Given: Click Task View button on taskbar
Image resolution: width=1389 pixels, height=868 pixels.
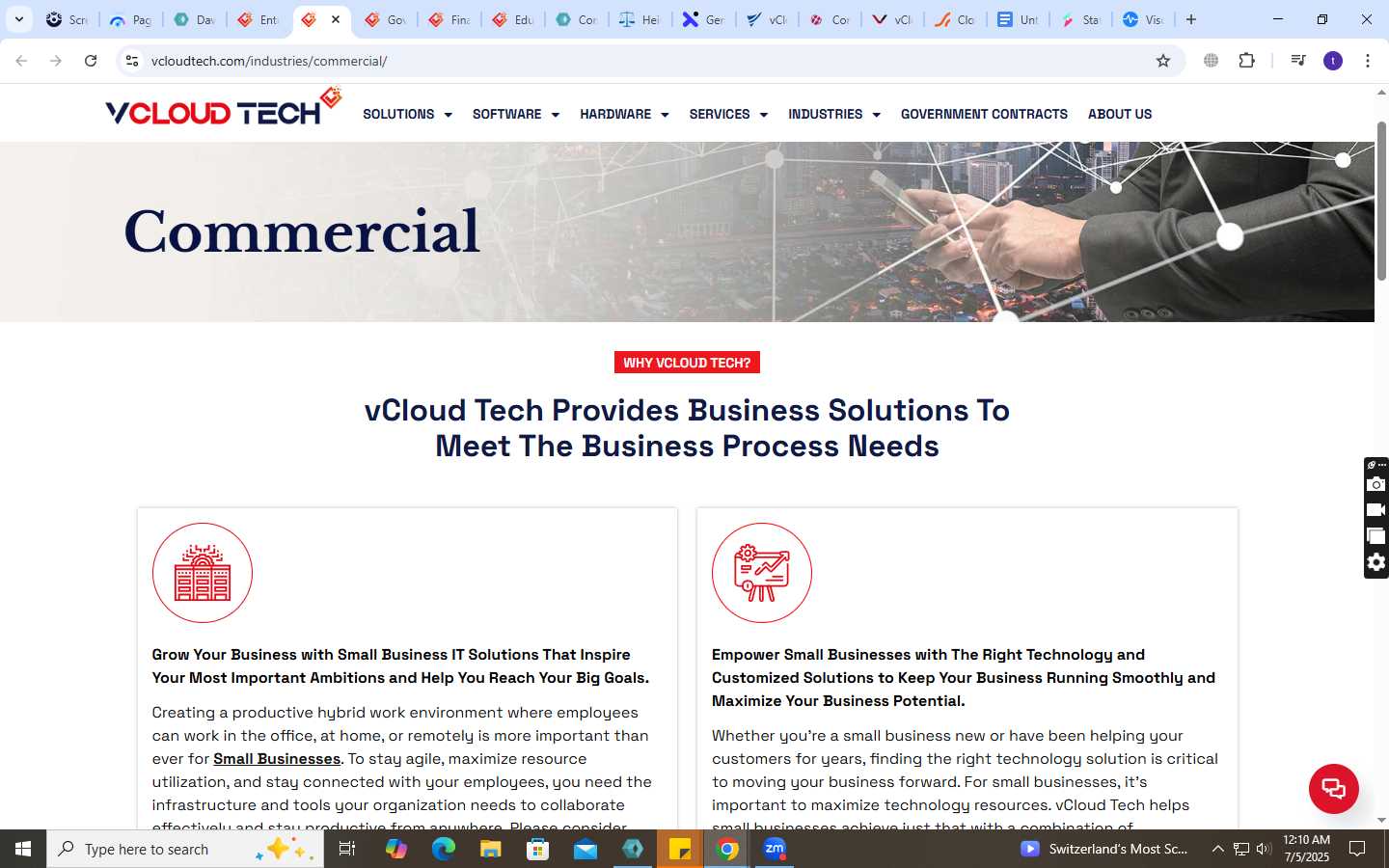Looking at the screenshot, I should coord(347,849).
